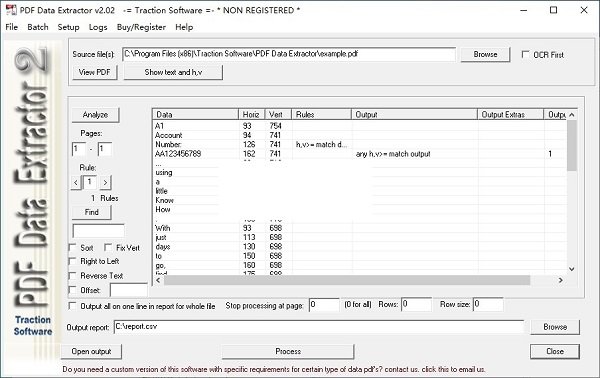
Task: Enable Right to Left option
Action: tap(72, 261)
